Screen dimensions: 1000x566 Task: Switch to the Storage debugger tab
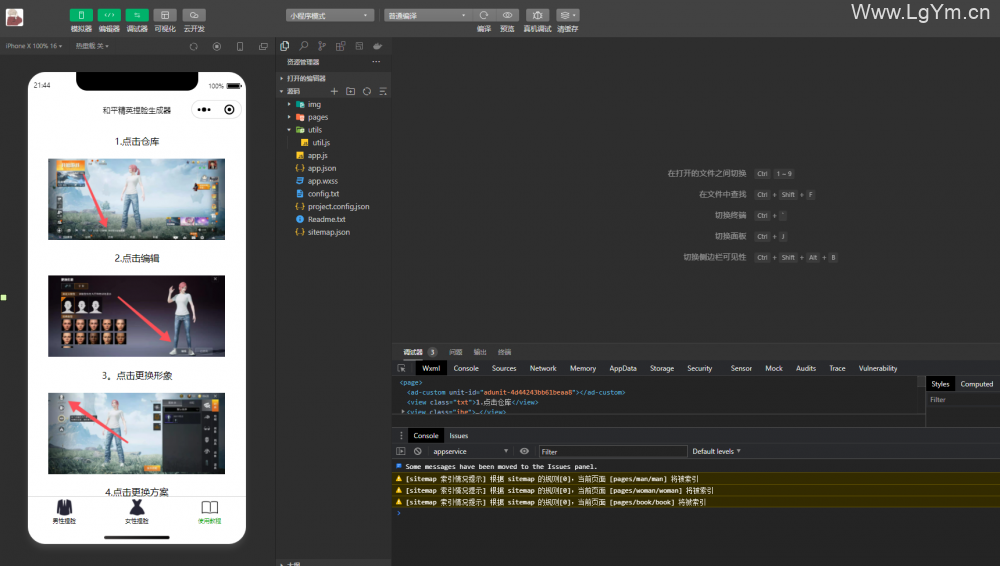[x=661, y=368]
